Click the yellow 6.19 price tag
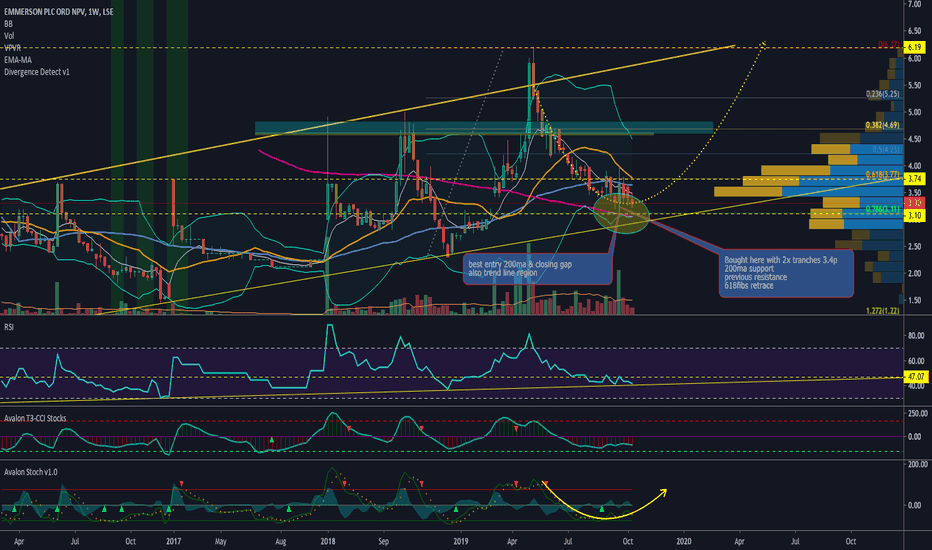Image resolution: width=932 pixels, height=550 pixels. pos(914,47)
